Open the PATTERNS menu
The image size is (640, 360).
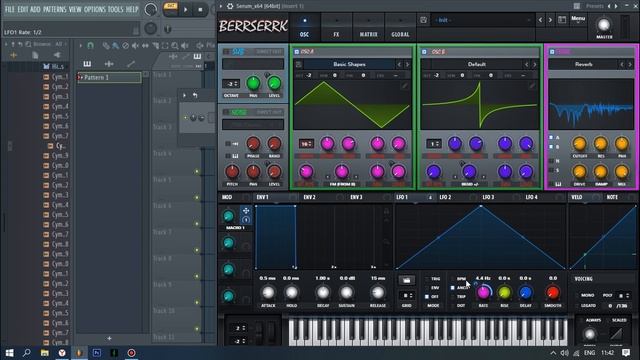click(54, 9)
